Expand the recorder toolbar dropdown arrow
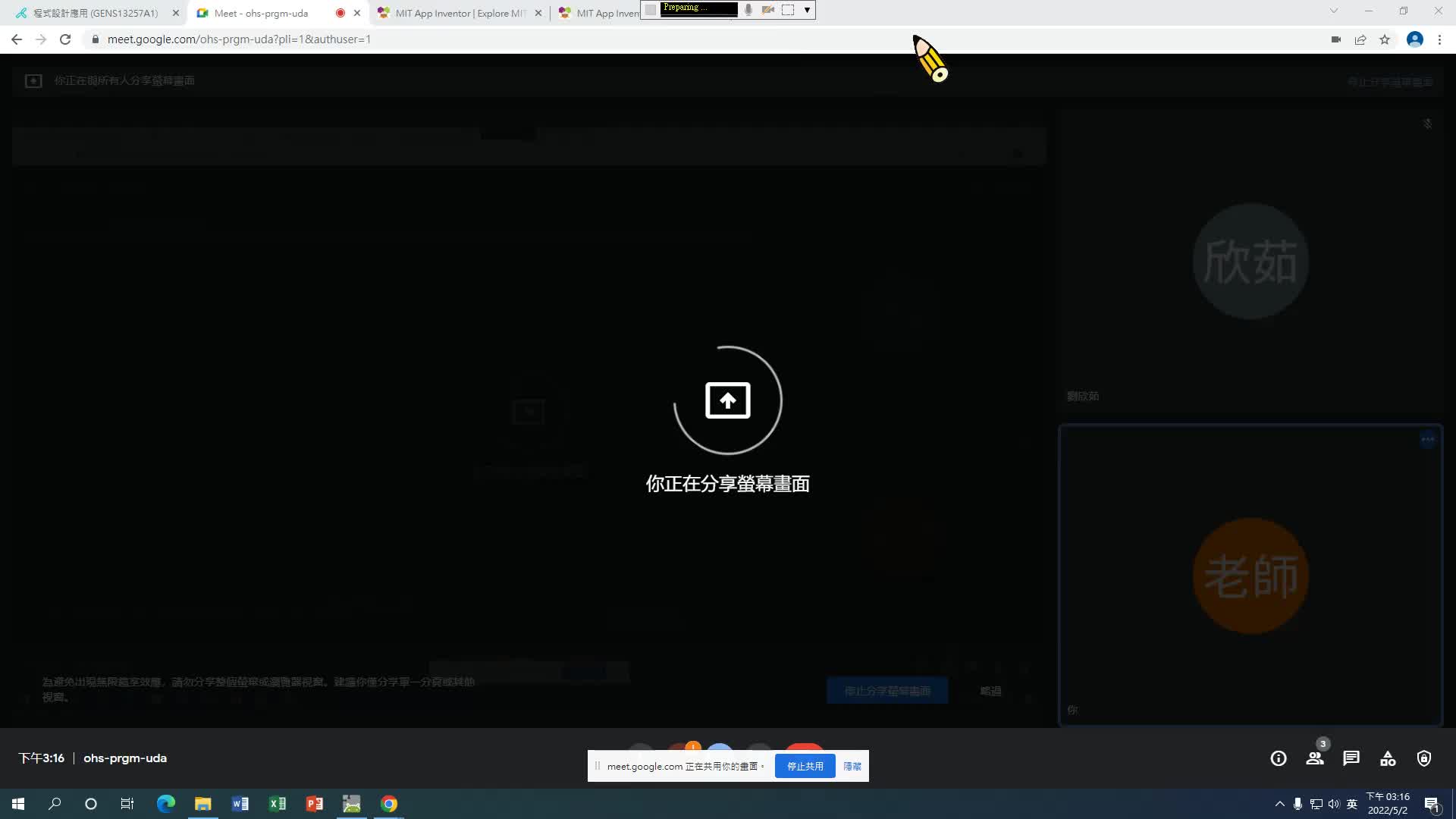 pos(807,10)
